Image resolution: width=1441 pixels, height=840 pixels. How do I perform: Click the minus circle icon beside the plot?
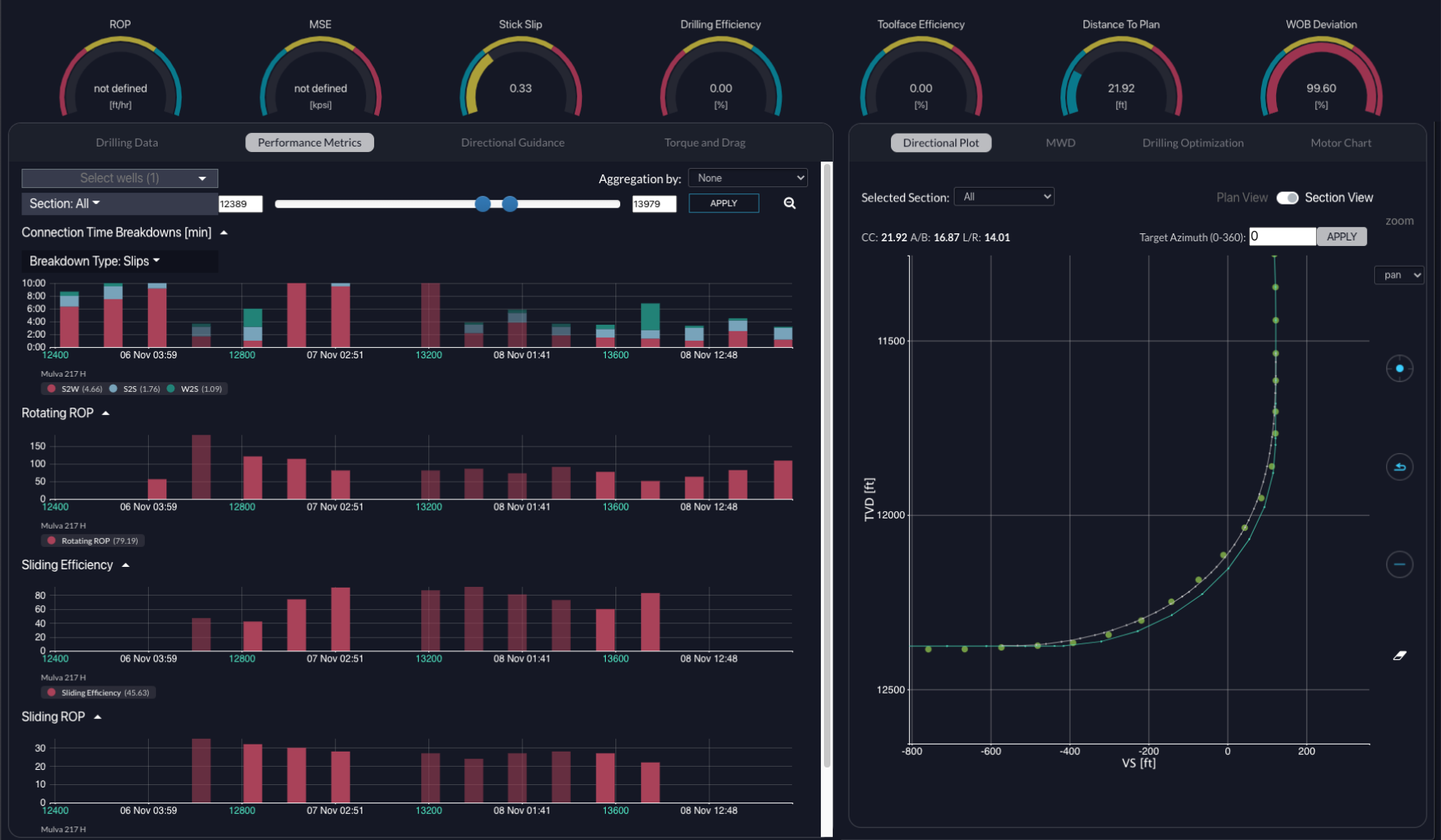pyautogui.click(x=1399, y=565)
